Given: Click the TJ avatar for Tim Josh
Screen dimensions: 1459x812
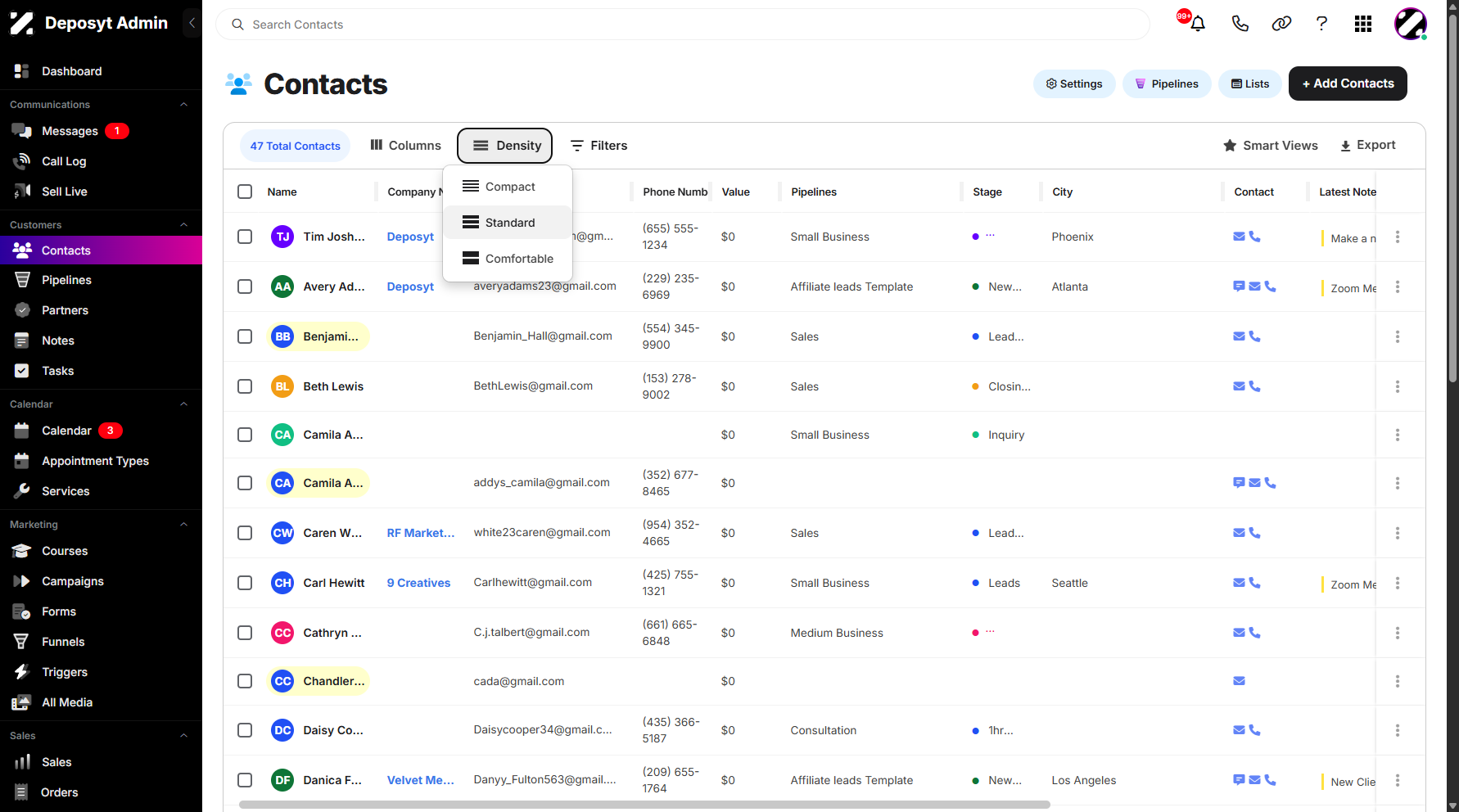Looking at the screenshot, I should [282, 237].
